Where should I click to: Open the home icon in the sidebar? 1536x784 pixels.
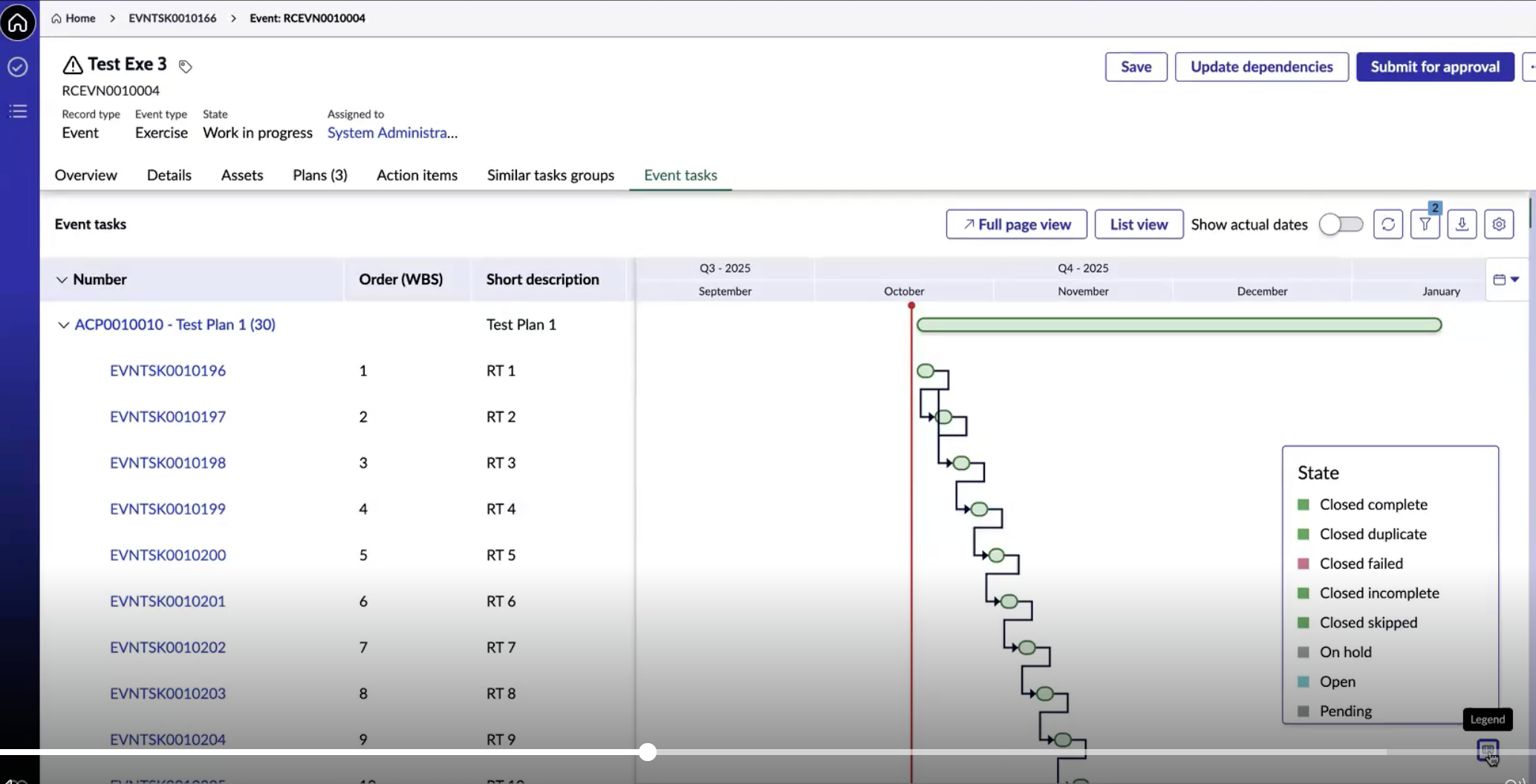point(18,23)
